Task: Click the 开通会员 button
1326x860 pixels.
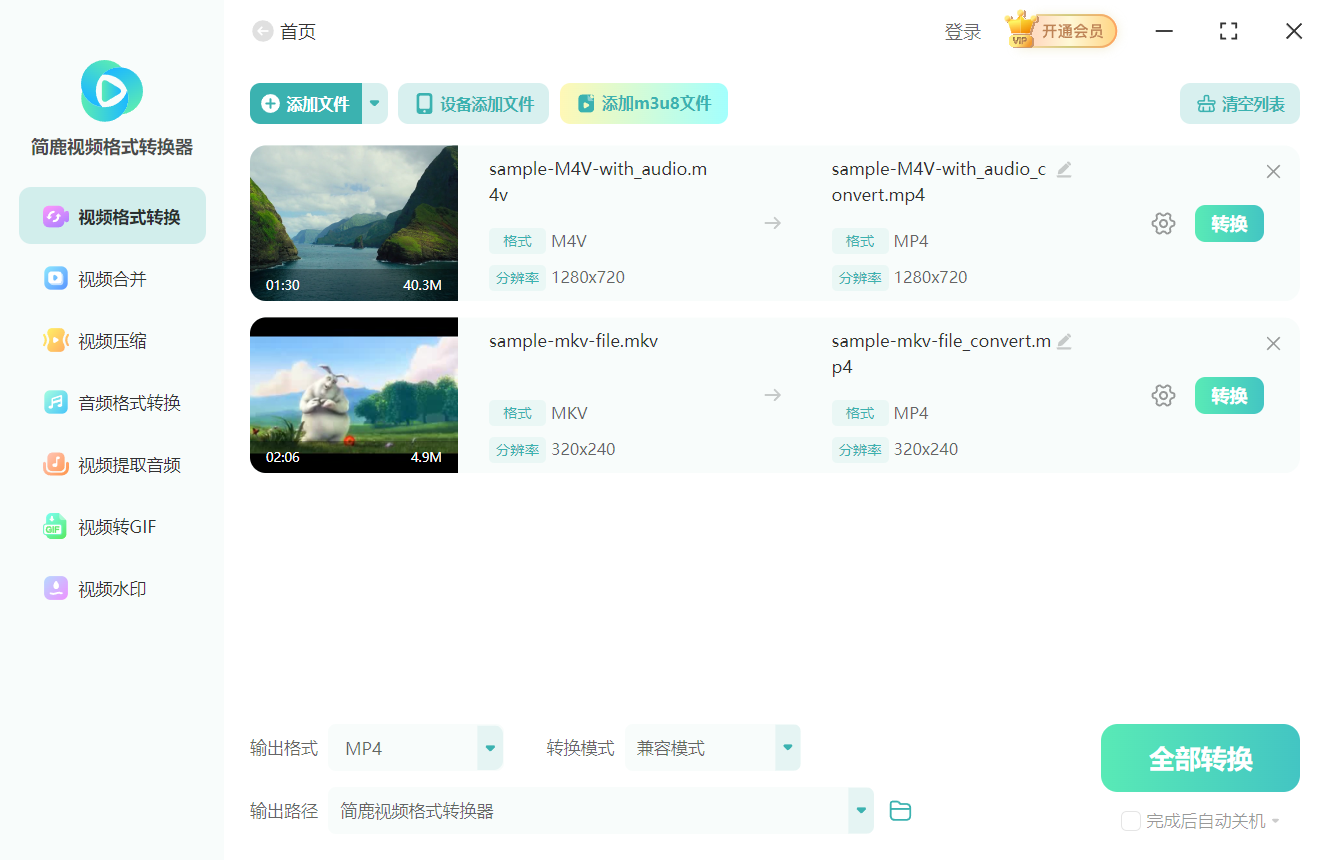Action: tap(1073, 31)
